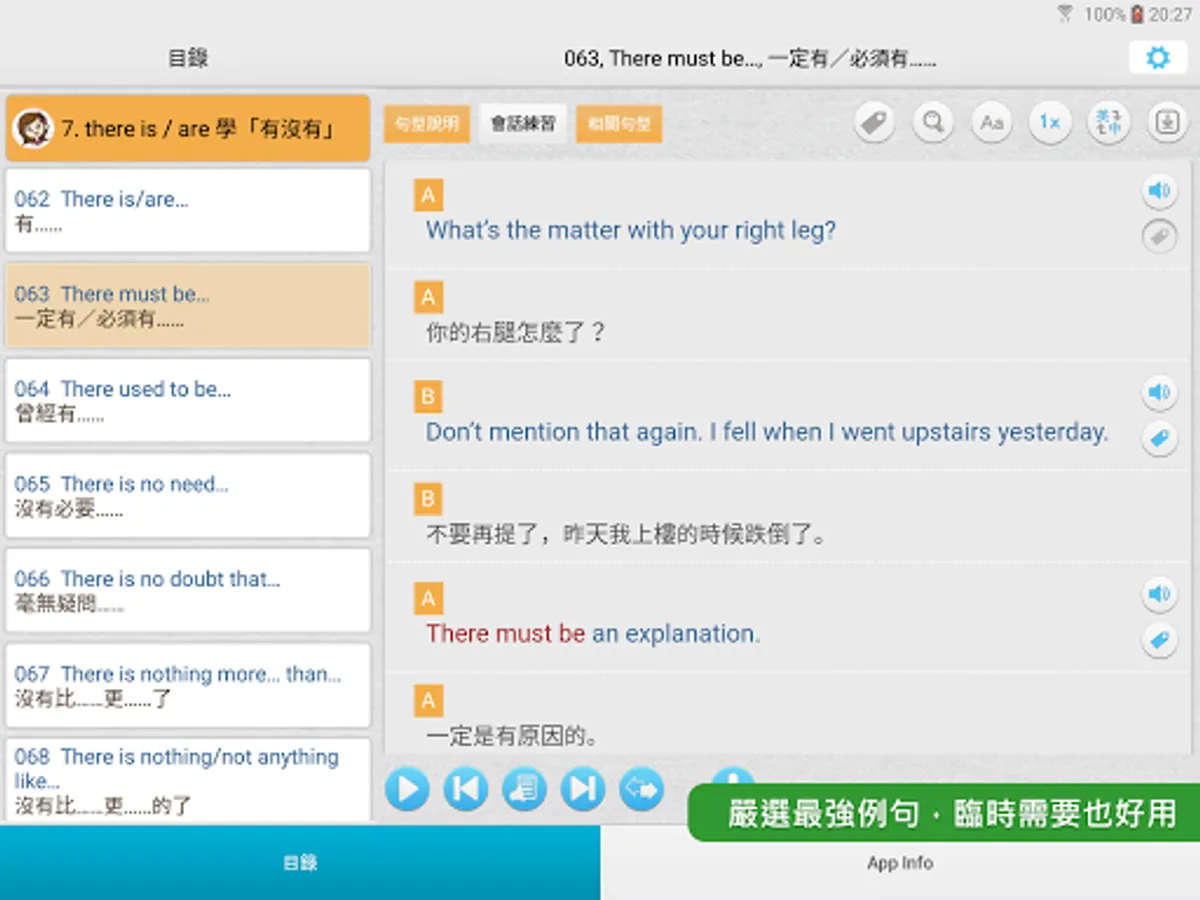Select the 目錄 bottom tab button
This screenshot has height=900, width=1200.
point(300,862)
